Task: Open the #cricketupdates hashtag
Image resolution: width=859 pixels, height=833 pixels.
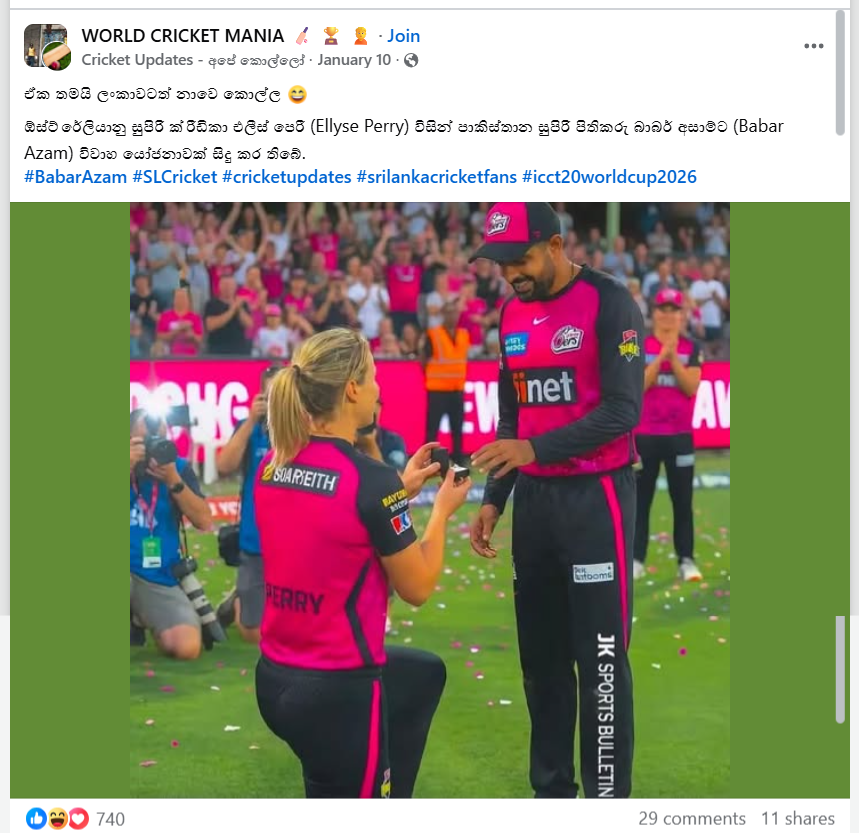Action: pyautogui.click(x=287, y=177)
